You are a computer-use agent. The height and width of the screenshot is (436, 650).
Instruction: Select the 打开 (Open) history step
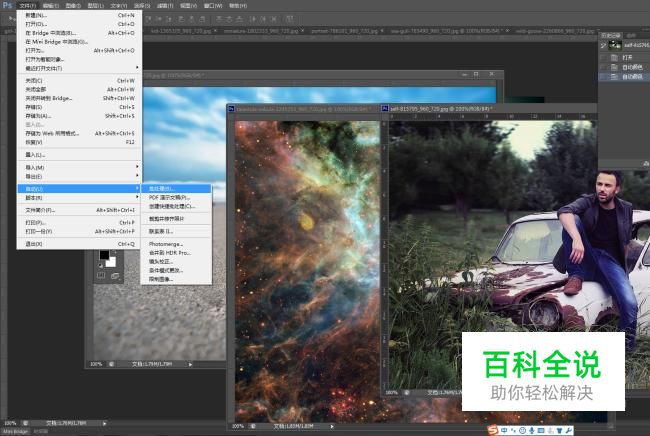pos(628,56)
